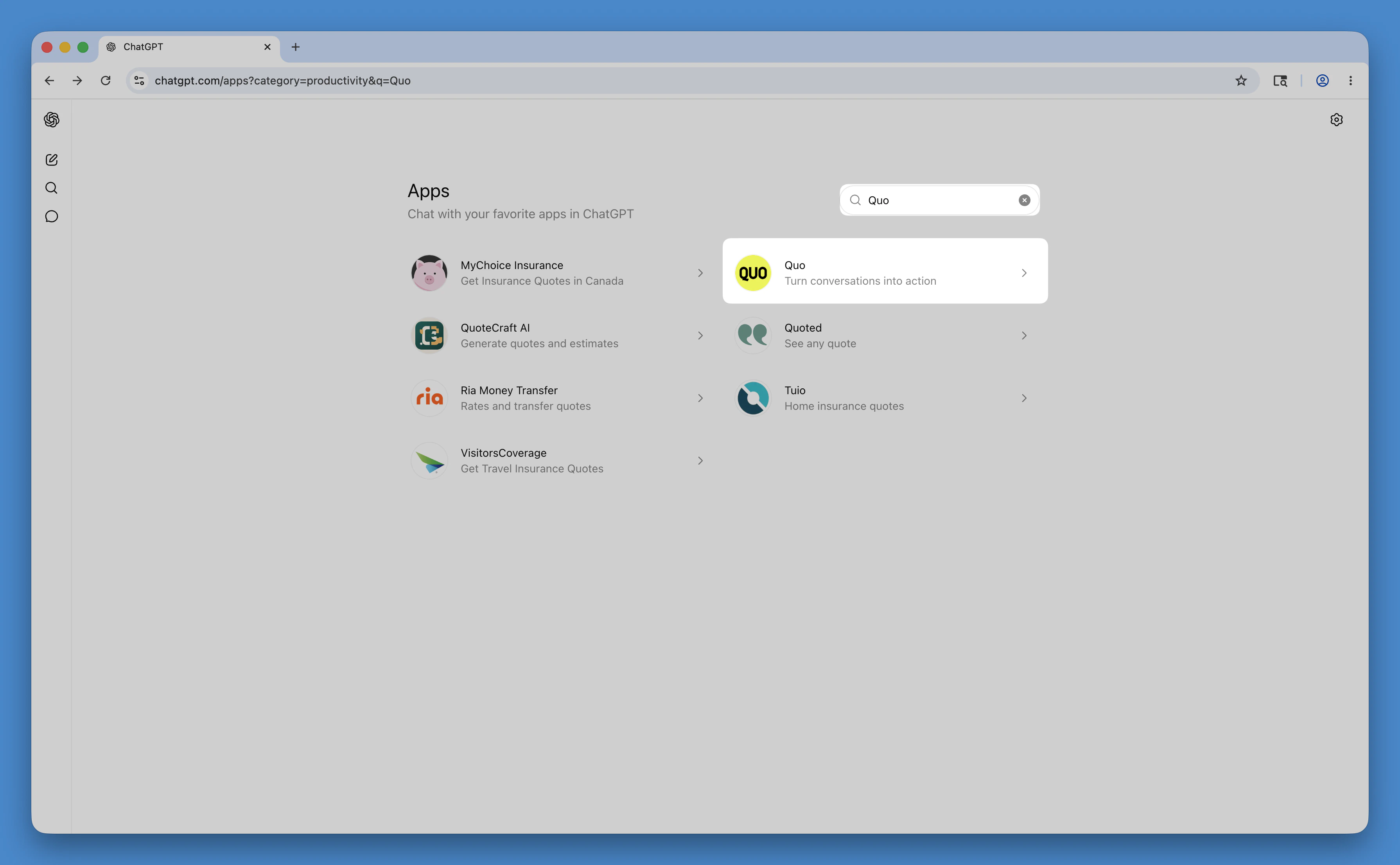Open the browser tab search tool
1400x865 pixels.
point(1280,81)
